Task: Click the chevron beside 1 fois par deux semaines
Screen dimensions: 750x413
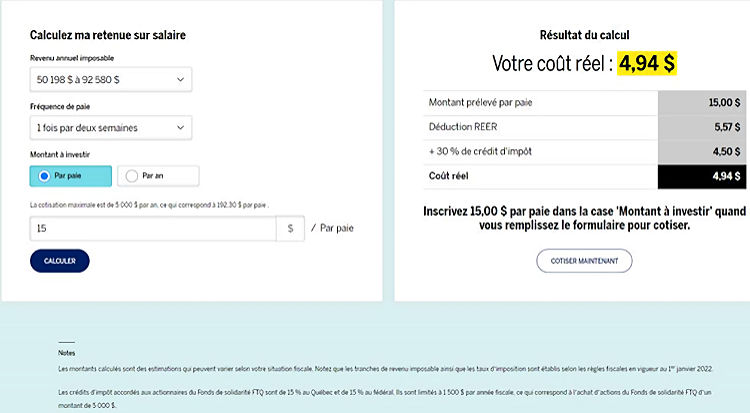Action: (x=180, y=128)
